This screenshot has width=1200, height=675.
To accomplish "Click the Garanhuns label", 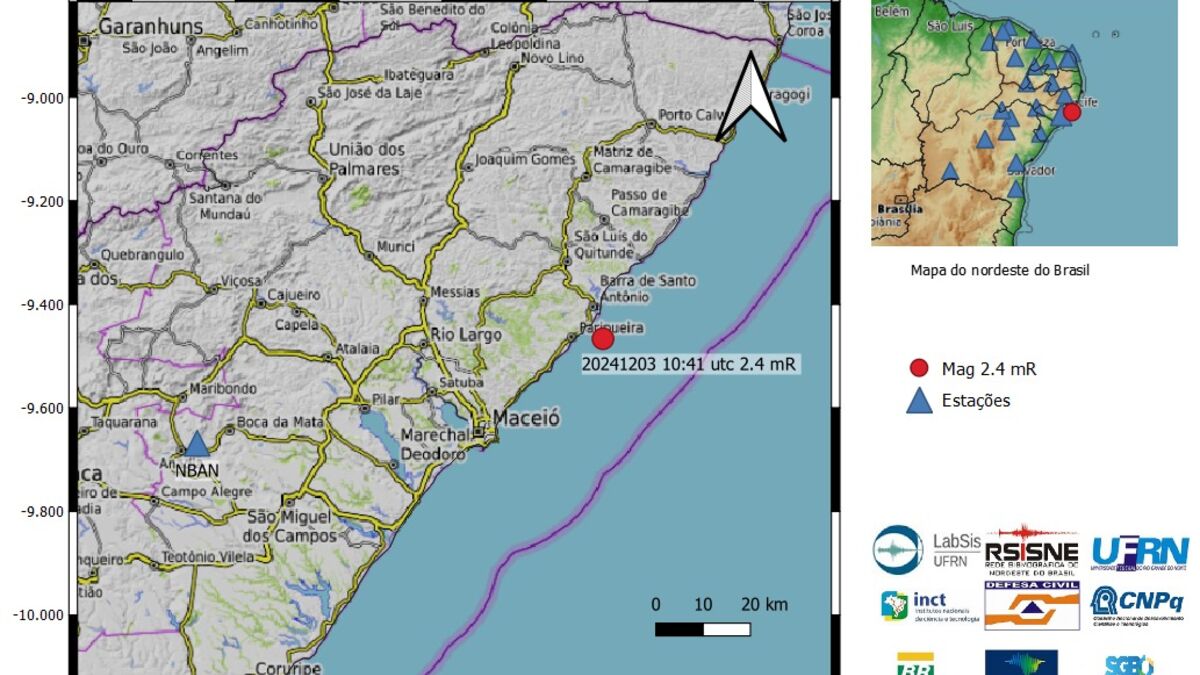I will click(152, 25).
